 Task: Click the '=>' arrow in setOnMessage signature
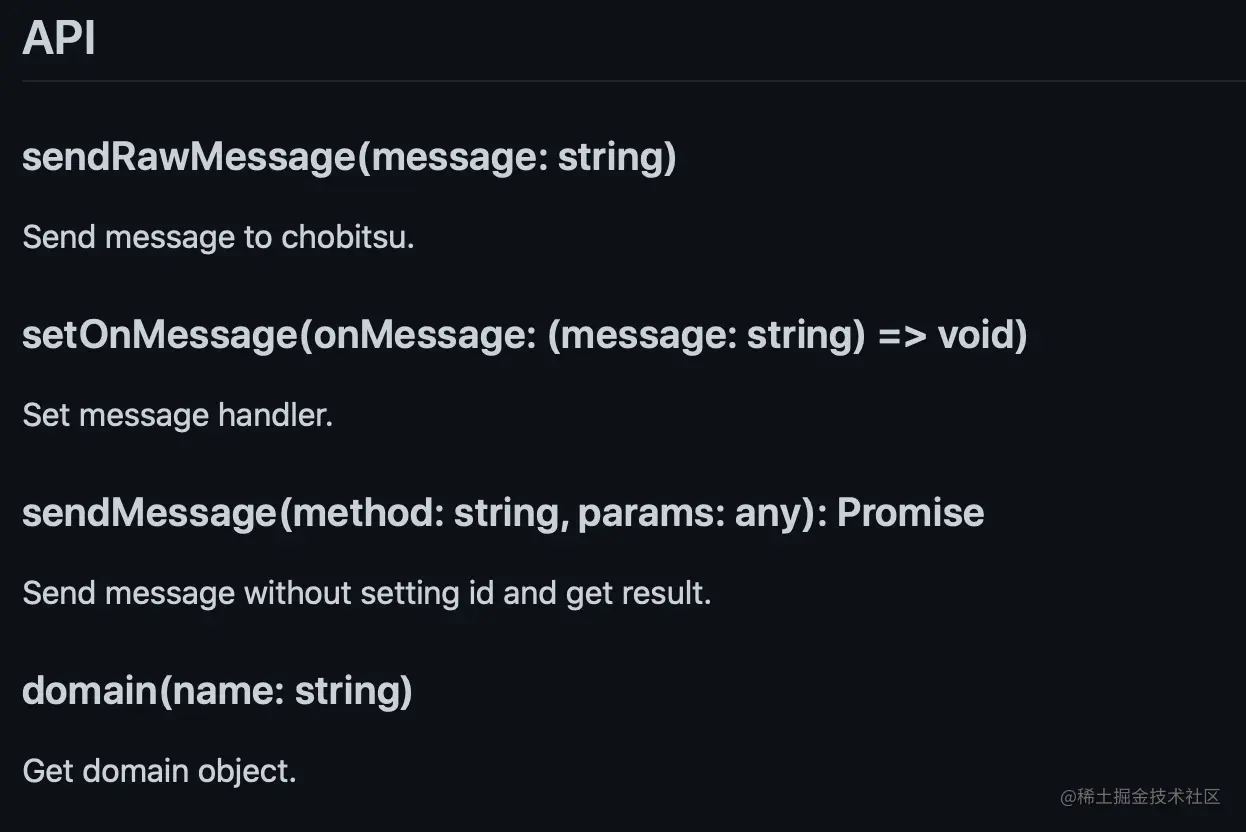901,335
